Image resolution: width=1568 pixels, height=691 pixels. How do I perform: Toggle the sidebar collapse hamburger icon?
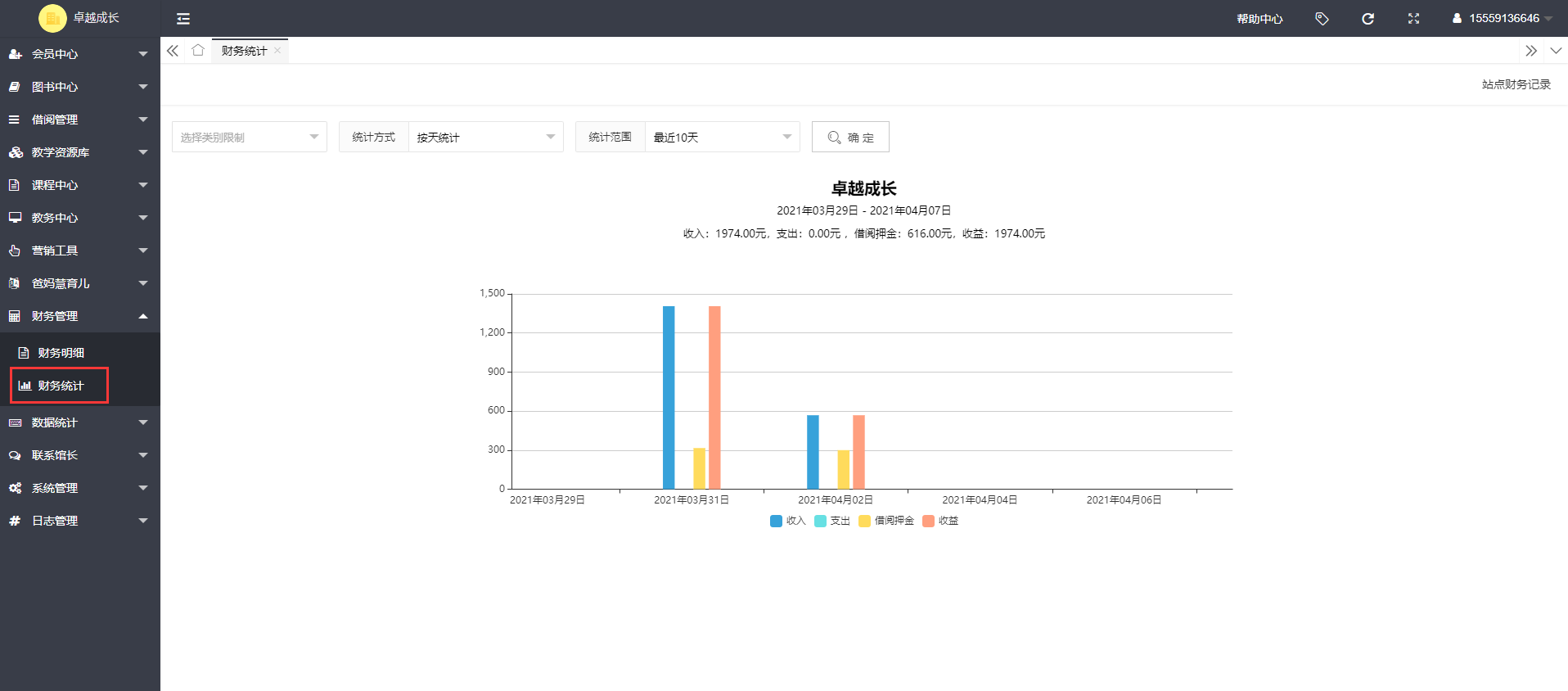(183, 19)
